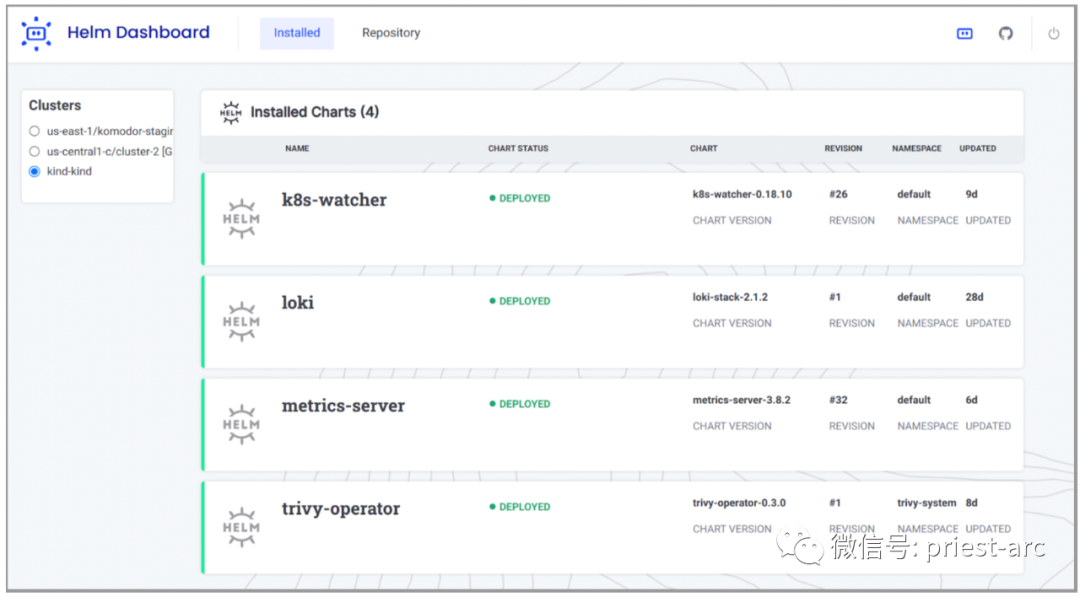Click DEPLOYED status of metrics-server
The width and height of the screenshot is (1080, 597).
(x=519, y=404)
